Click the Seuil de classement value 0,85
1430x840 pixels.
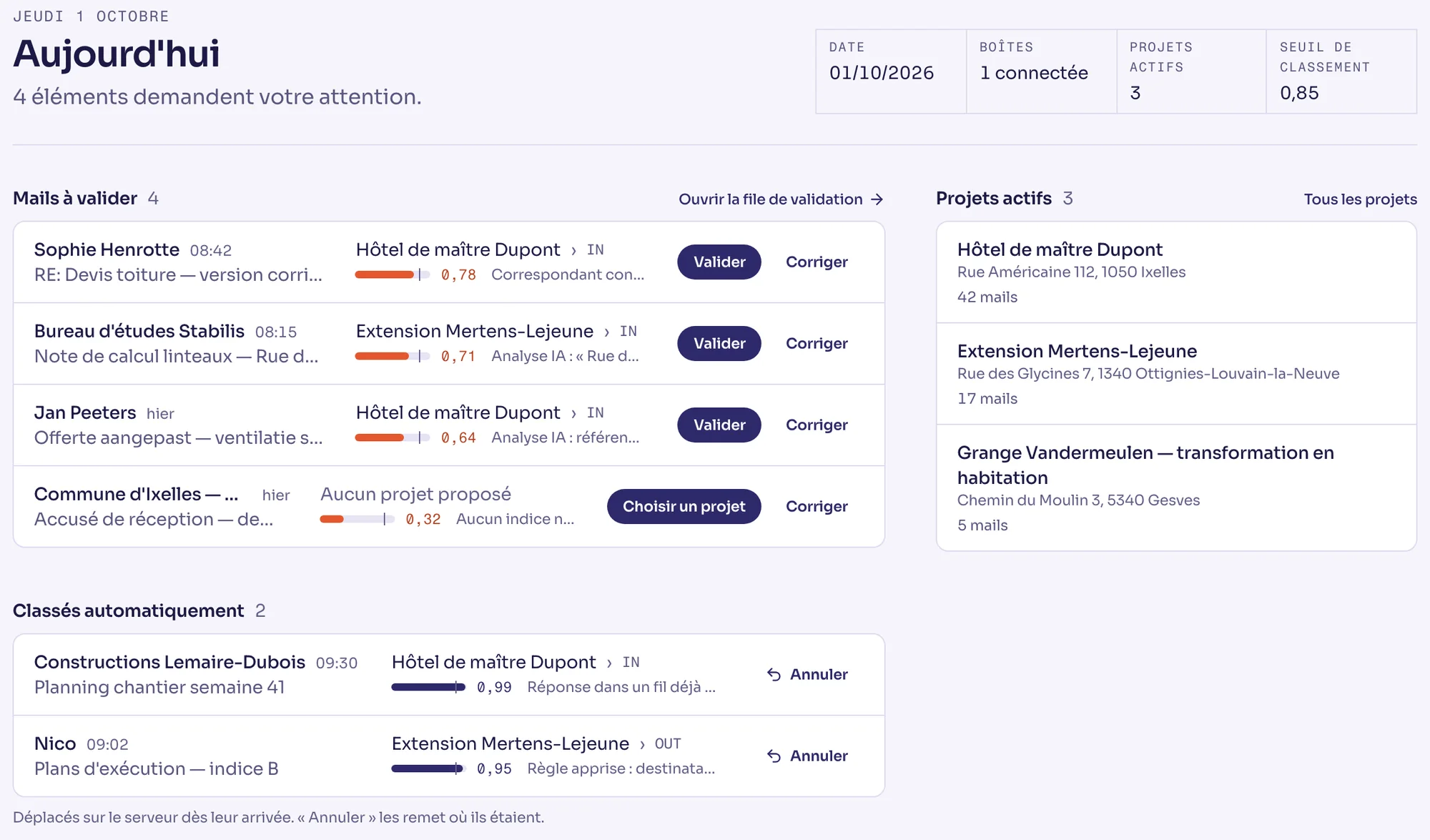coord(1299,93)
